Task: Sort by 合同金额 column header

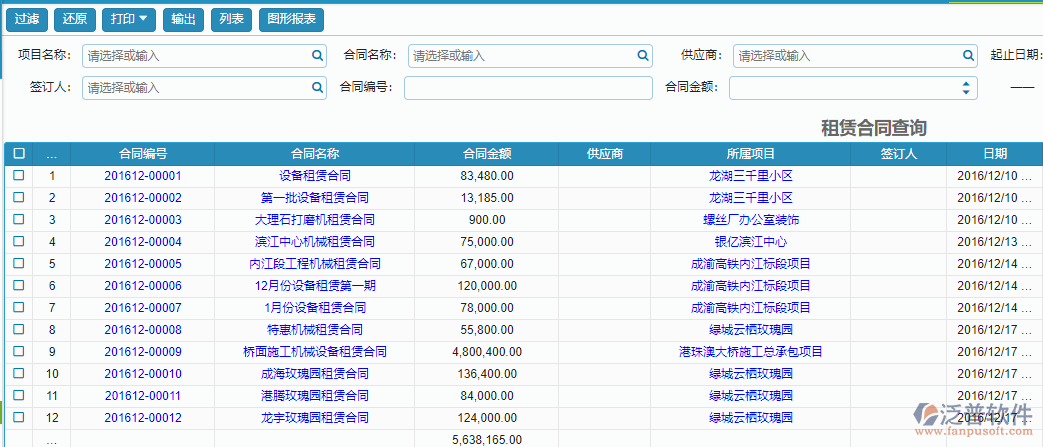Action: [x=487, y=154]
